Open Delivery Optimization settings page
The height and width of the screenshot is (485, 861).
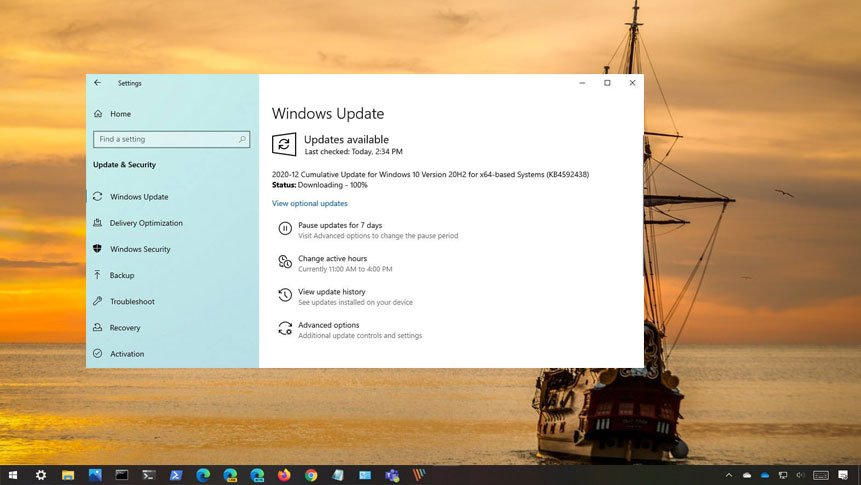point(146,223)
